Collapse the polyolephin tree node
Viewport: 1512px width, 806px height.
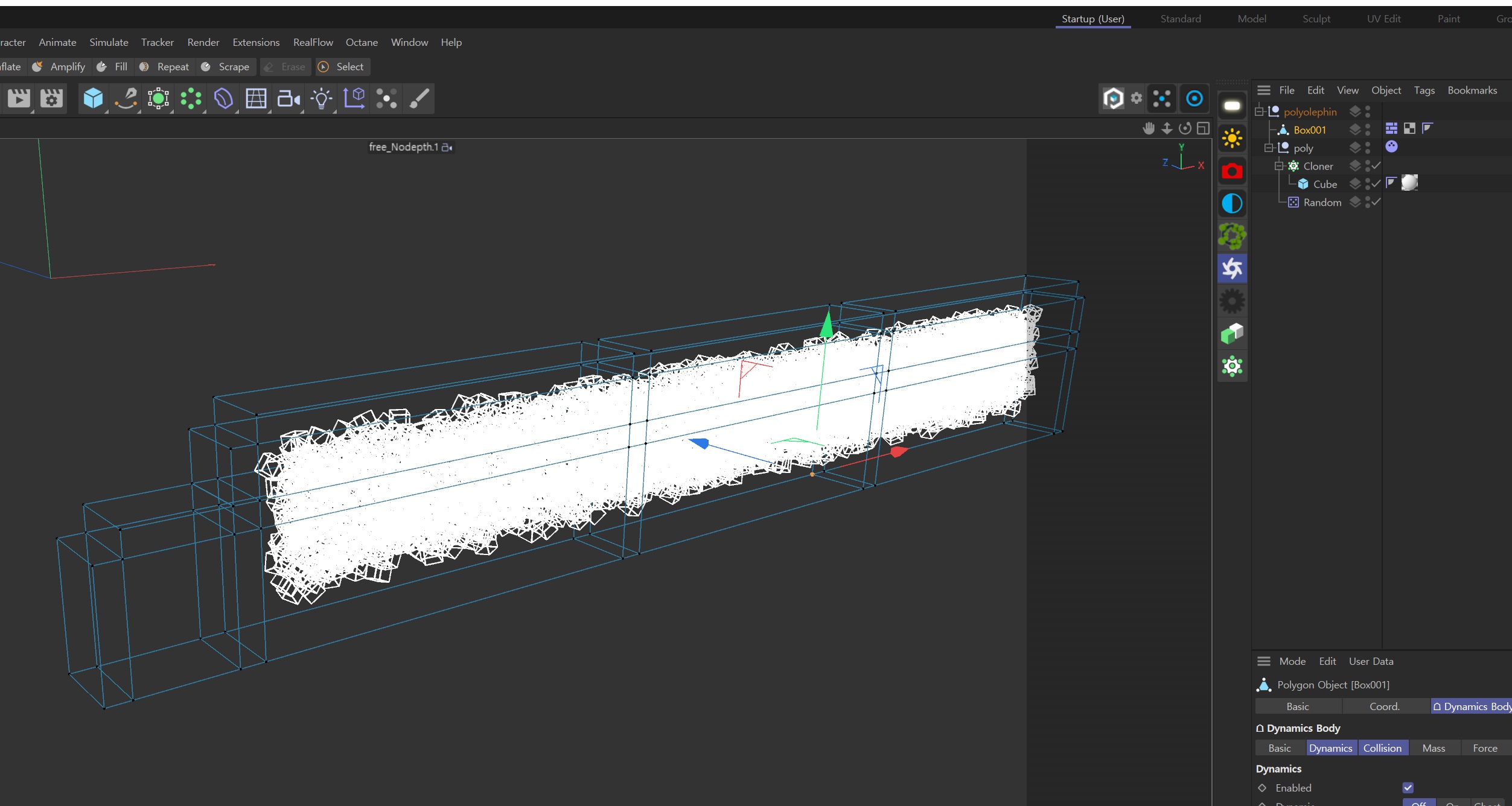[x=1259, y=112]
